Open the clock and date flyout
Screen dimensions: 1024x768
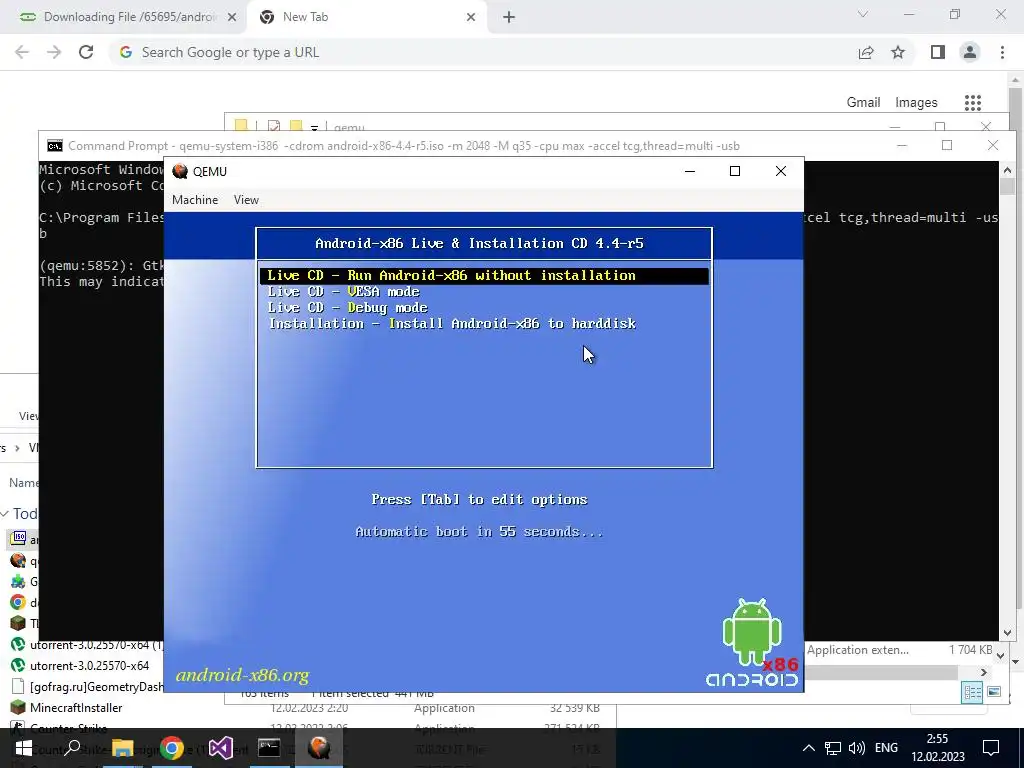point(938,748)
